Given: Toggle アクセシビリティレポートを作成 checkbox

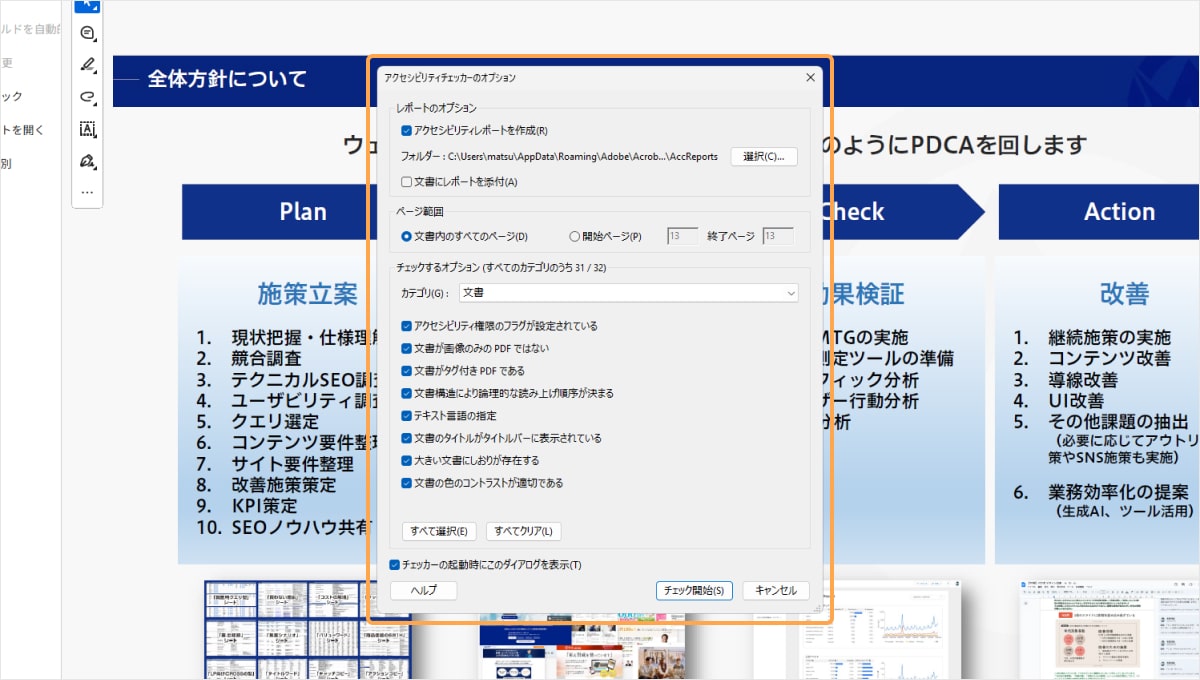Looking at the screenshot, I should point(406,130).
